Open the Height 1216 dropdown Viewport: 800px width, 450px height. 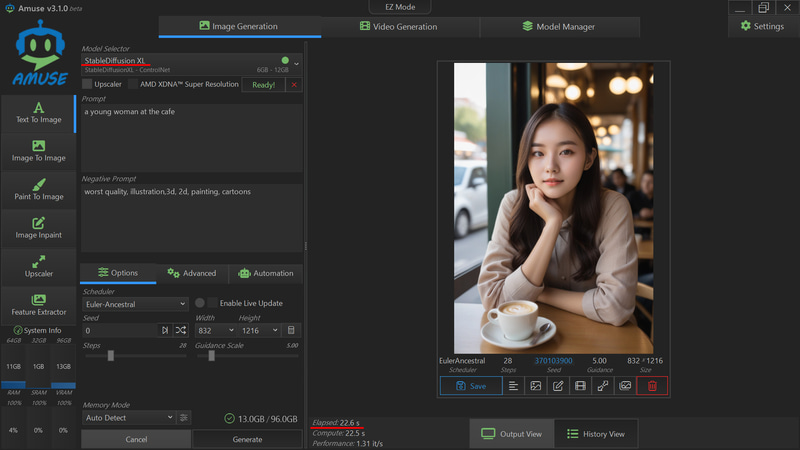click(x=260, y=331)
